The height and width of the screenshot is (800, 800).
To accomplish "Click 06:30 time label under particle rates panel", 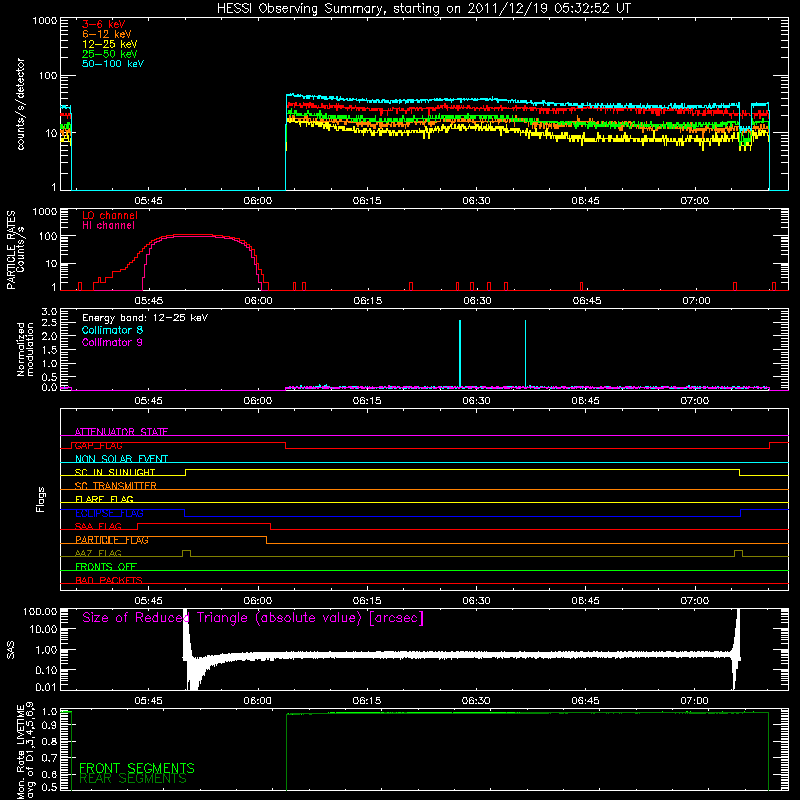I will point(477,301).
